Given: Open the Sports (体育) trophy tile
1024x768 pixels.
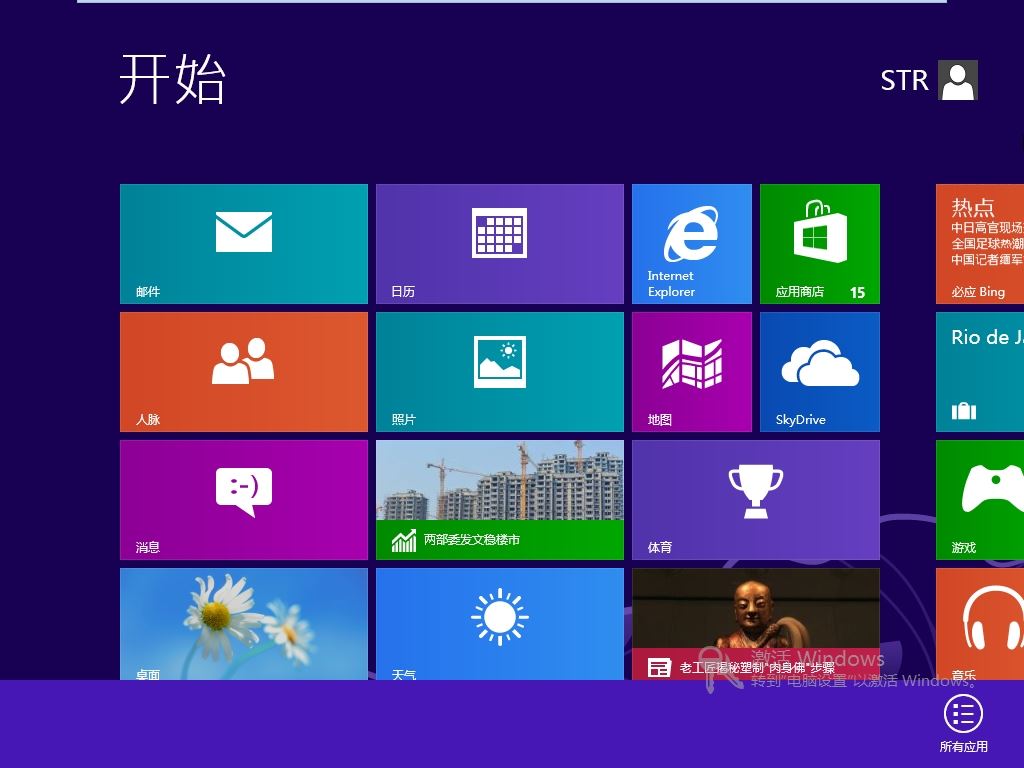Looking at the screenshot, I should point(756,500).
